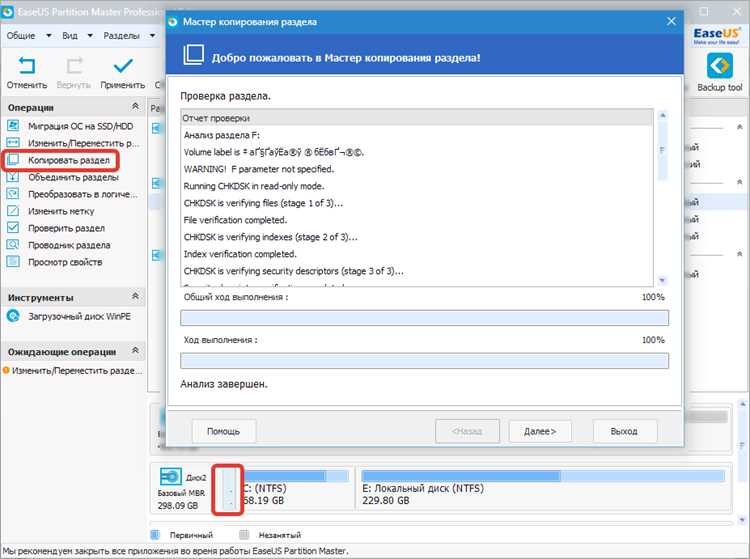Click 'Далее>' to continue the wizard
750x559 pixels.
coord(540,431)
